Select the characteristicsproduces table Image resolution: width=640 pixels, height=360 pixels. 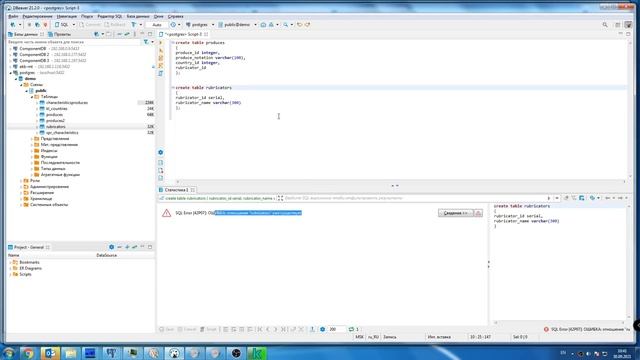[x=67, y=103]
